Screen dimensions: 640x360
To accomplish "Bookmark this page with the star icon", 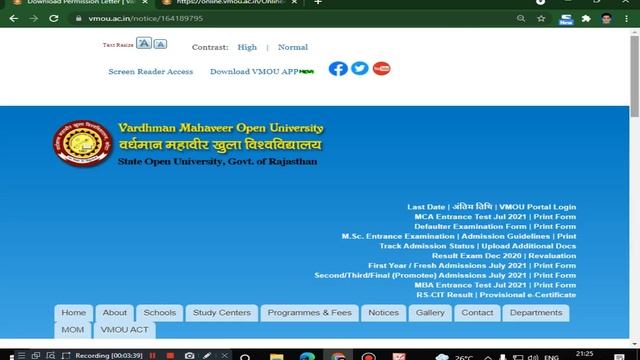I will click(x=541, y=19).
